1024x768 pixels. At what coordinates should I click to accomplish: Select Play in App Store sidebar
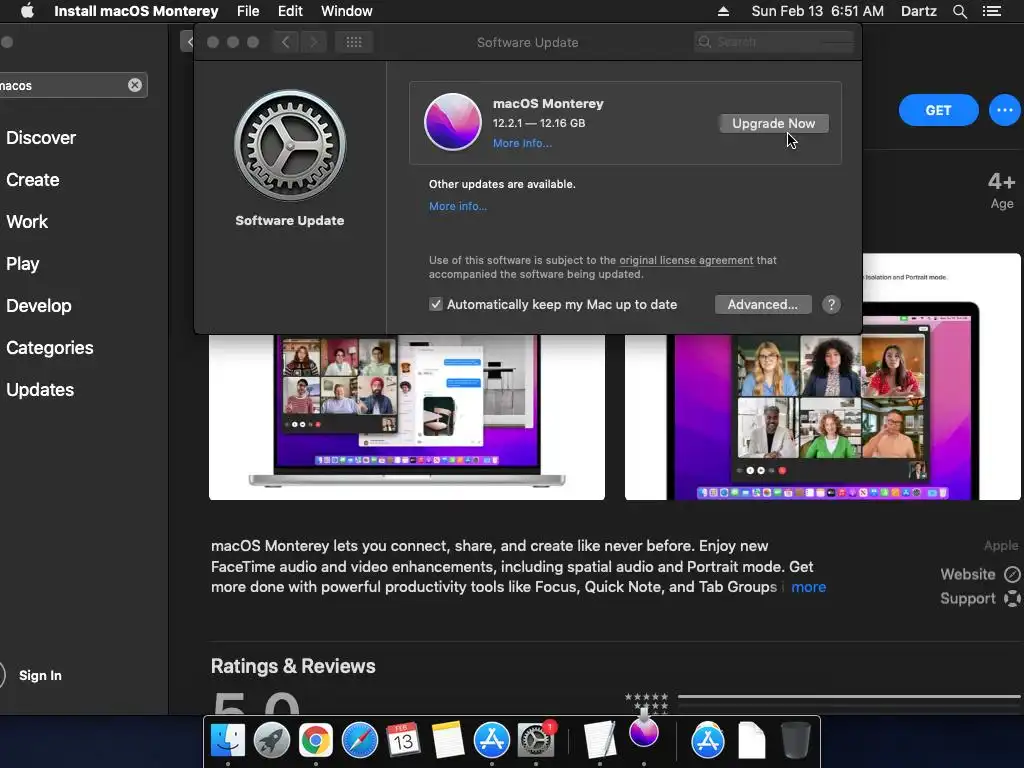23,264
